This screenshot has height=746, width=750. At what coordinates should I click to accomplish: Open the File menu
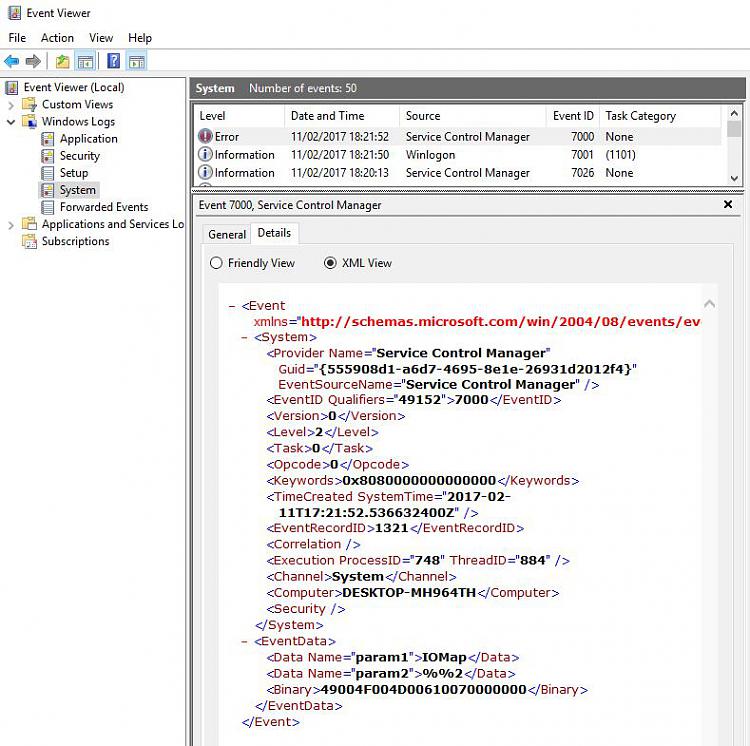pyautogui.click(x=17, y=38)
